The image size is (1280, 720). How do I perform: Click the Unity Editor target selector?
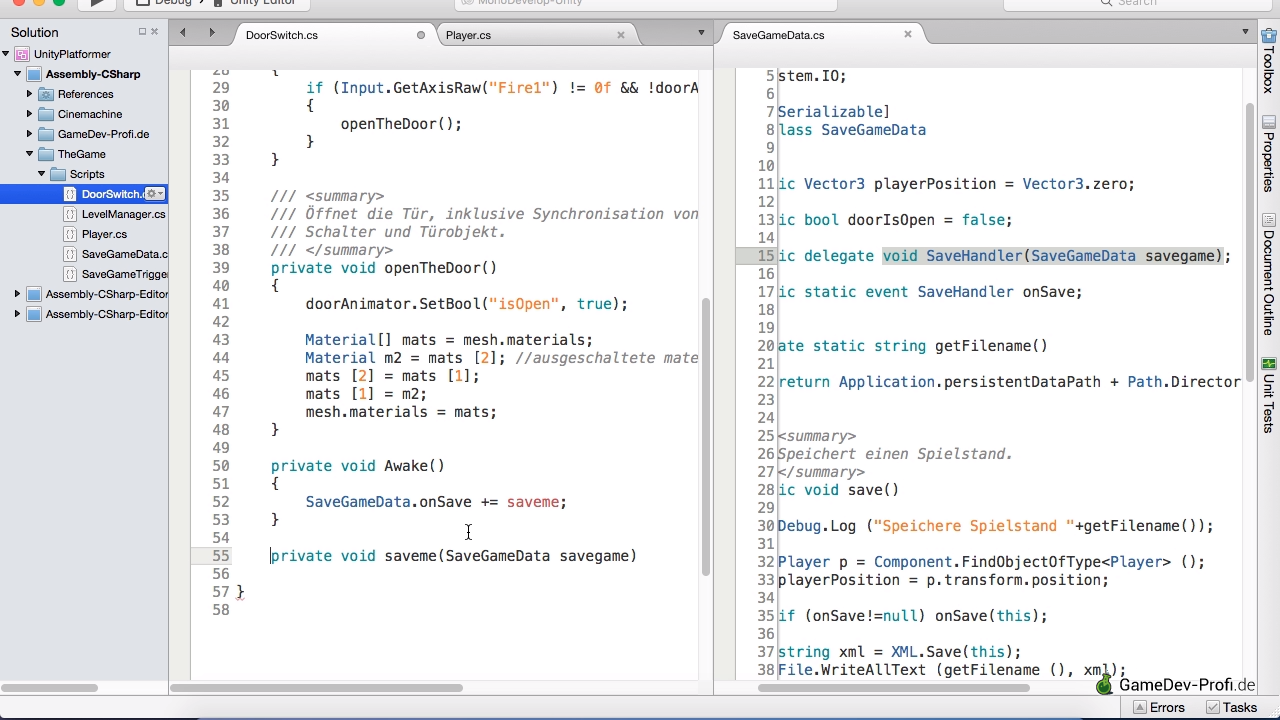pyautogui.click(x=255, y=3)
